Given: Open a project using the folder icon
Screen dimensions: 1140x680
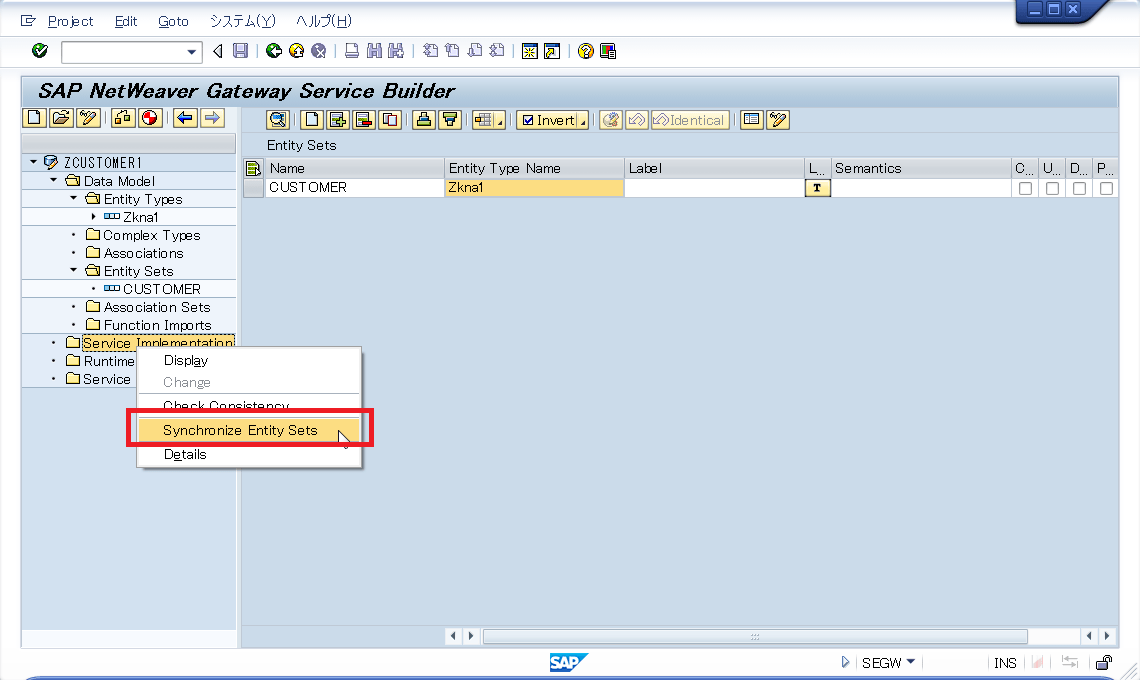Looking at the screenshot, I should [x=62, y=118].
